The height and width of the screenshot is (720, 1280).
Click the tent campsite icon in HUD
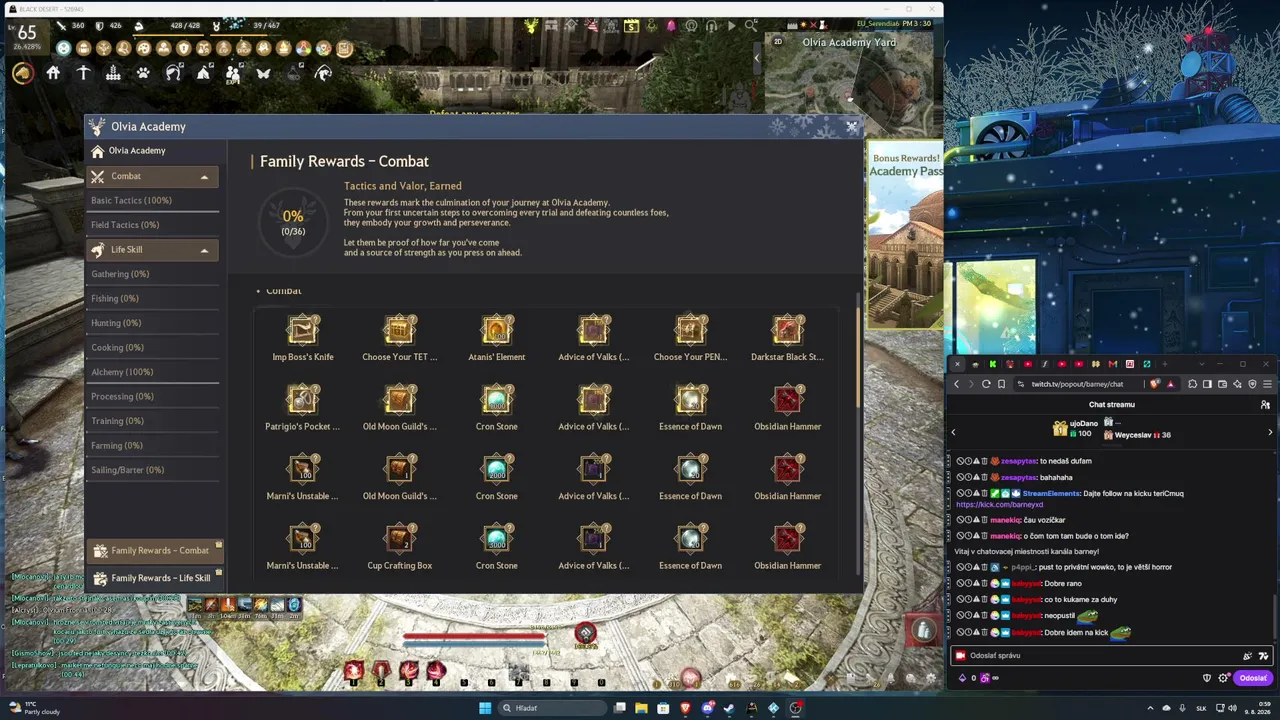tap(204, 73)
